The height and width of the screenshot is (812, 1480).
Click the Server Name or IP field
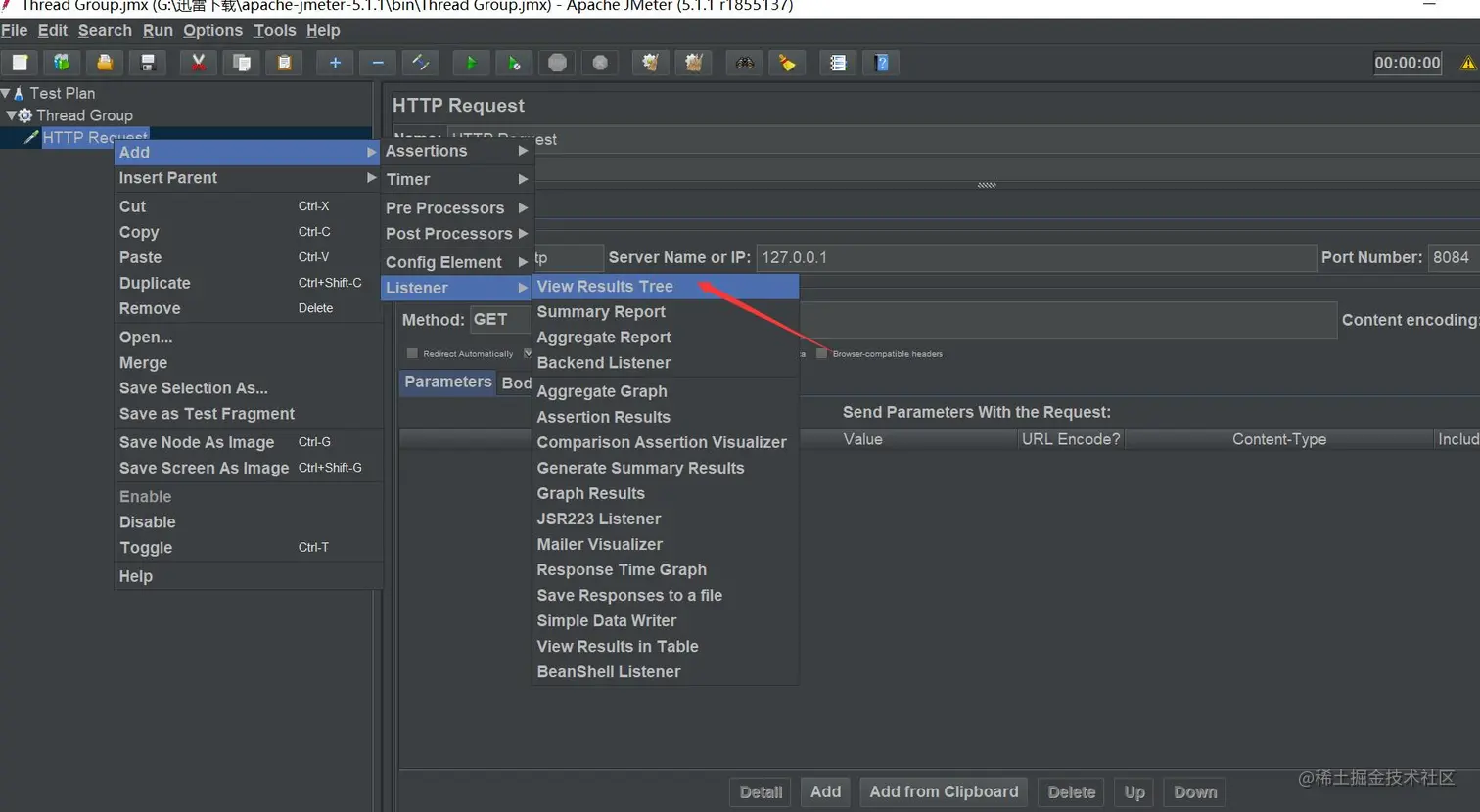coord(1036,257)
